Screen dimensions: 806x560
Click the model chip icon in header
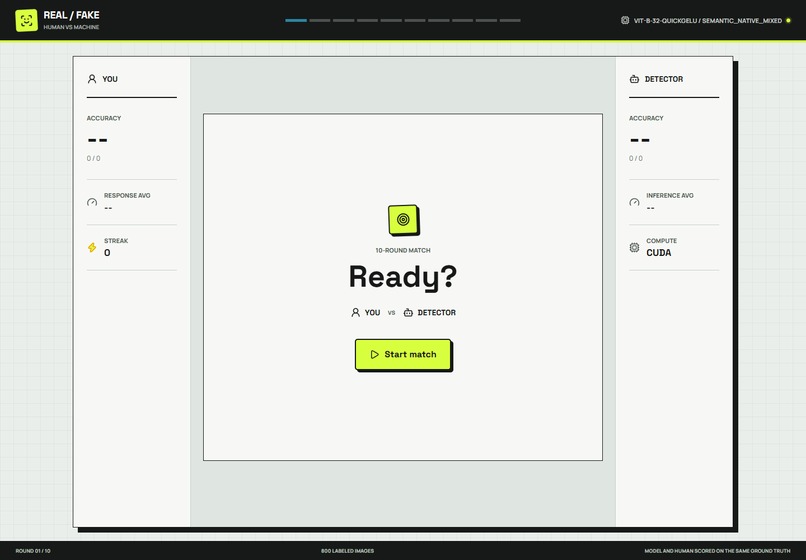pyautogui.click(x=625, y=21)
